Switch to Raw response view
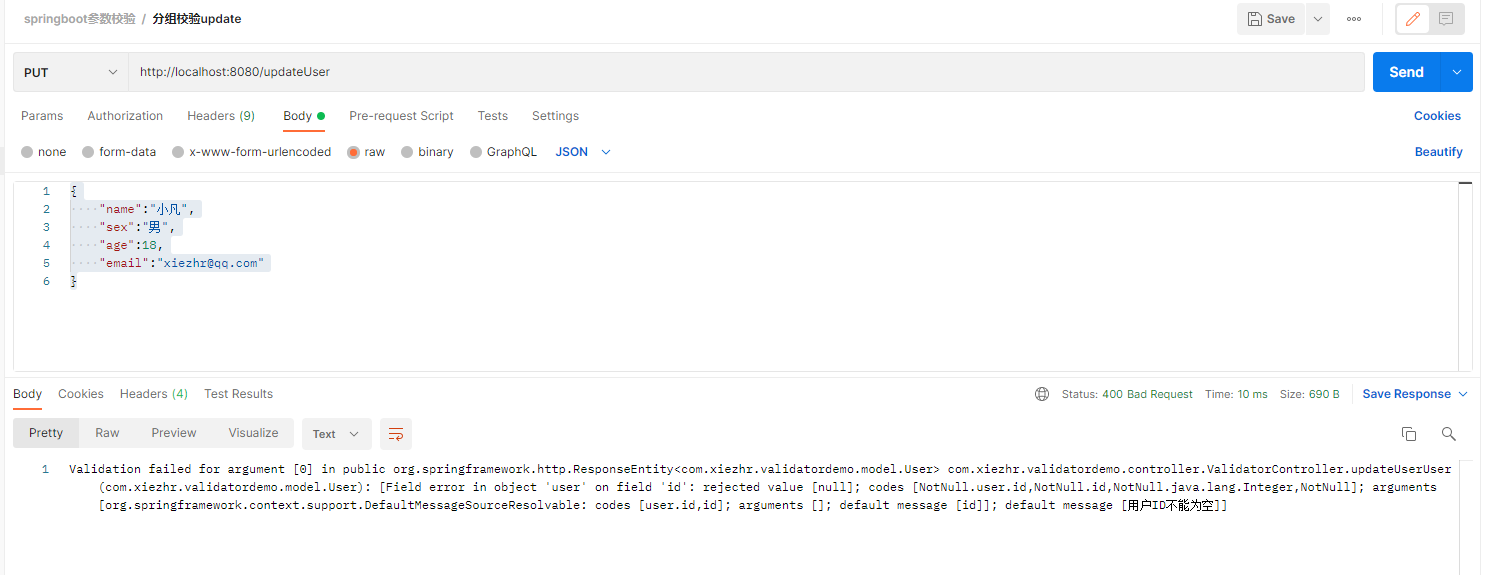The width and height of the screenshot is (1494, 575). (x=107, y=433)
